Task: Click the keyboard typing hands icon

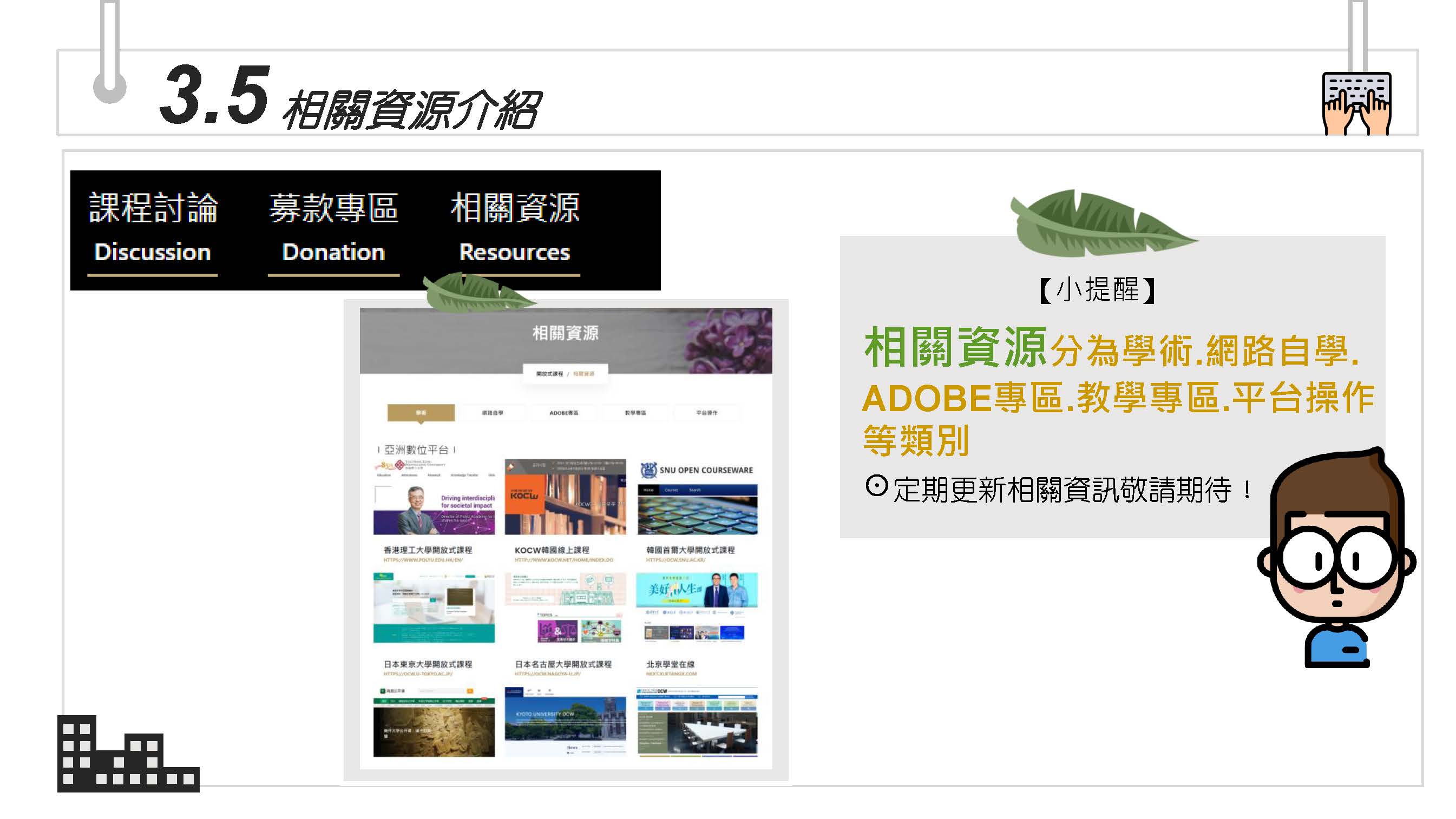Action: point(1356,103)
